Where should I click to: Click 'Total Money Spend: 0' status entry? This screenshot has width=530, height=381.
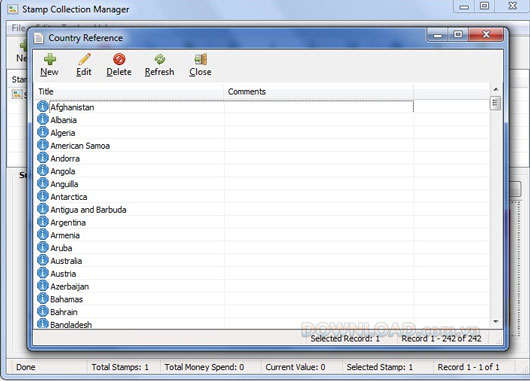click(204, 367)
